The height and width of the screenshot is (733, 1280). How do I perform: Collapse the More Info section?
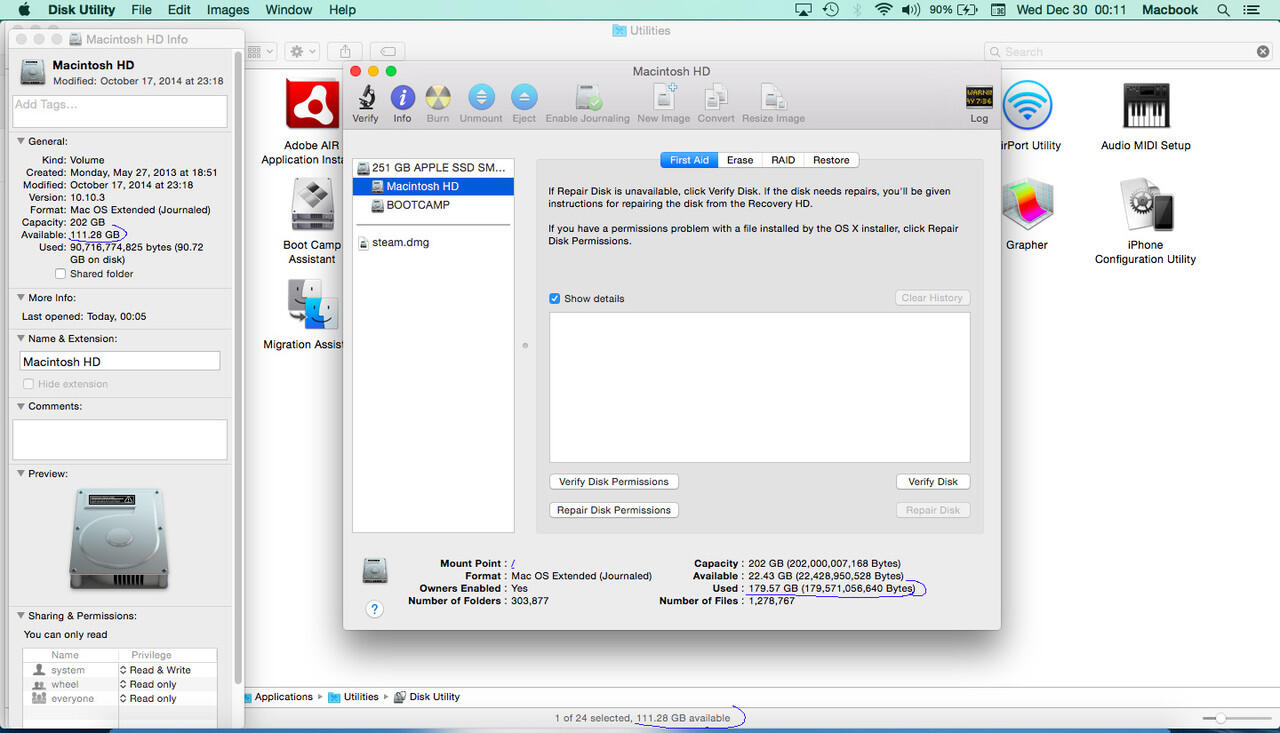click(x=21, y=298)
